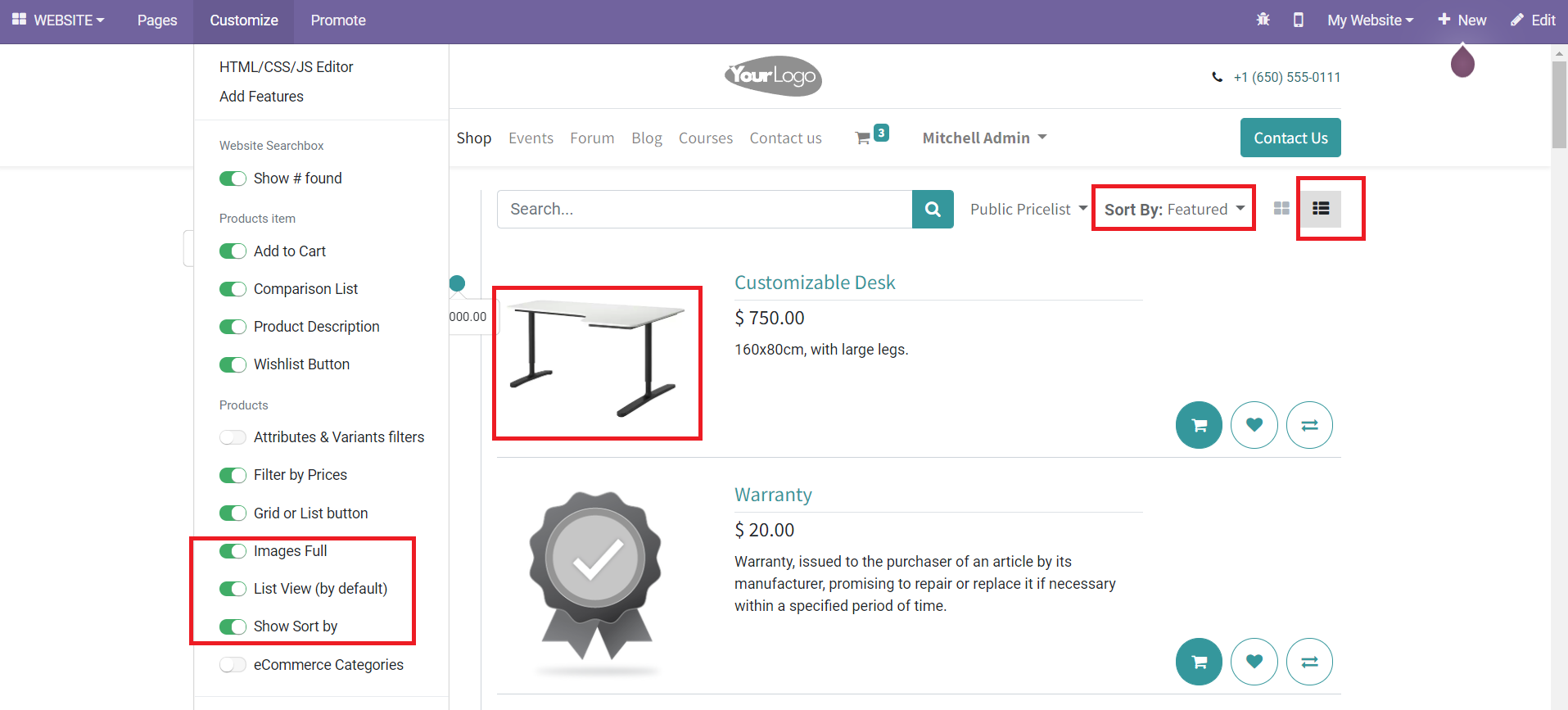Open the Blog navigation tab
The width and height of the screenshot is (1568, 710).
point(646,138)
